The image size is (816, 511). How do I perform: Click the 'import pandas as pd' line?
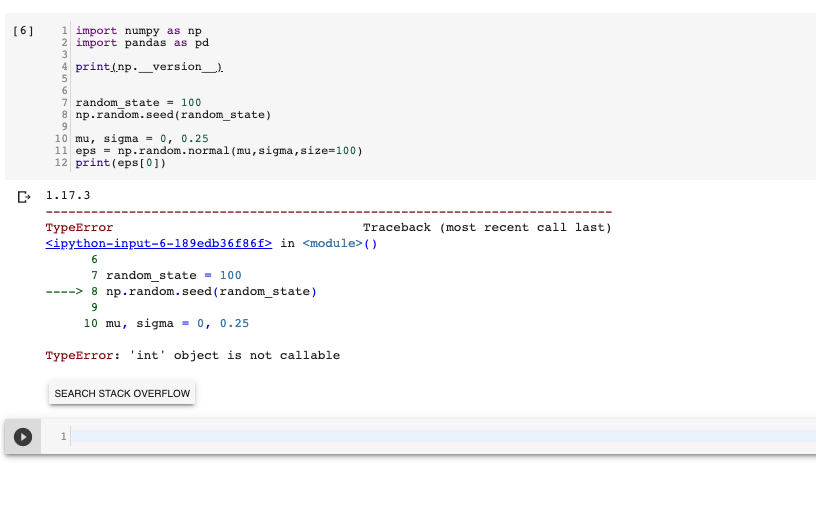tap(142, 43)
